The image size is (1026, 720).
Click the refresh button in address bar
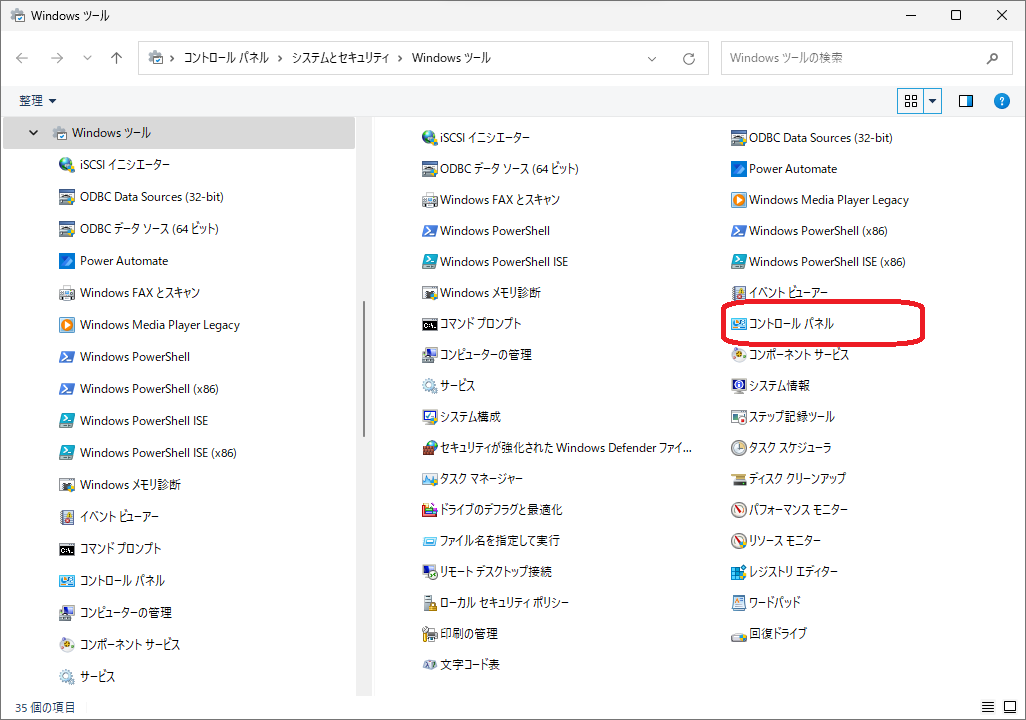pyautogui.click(x=688, y=58)
